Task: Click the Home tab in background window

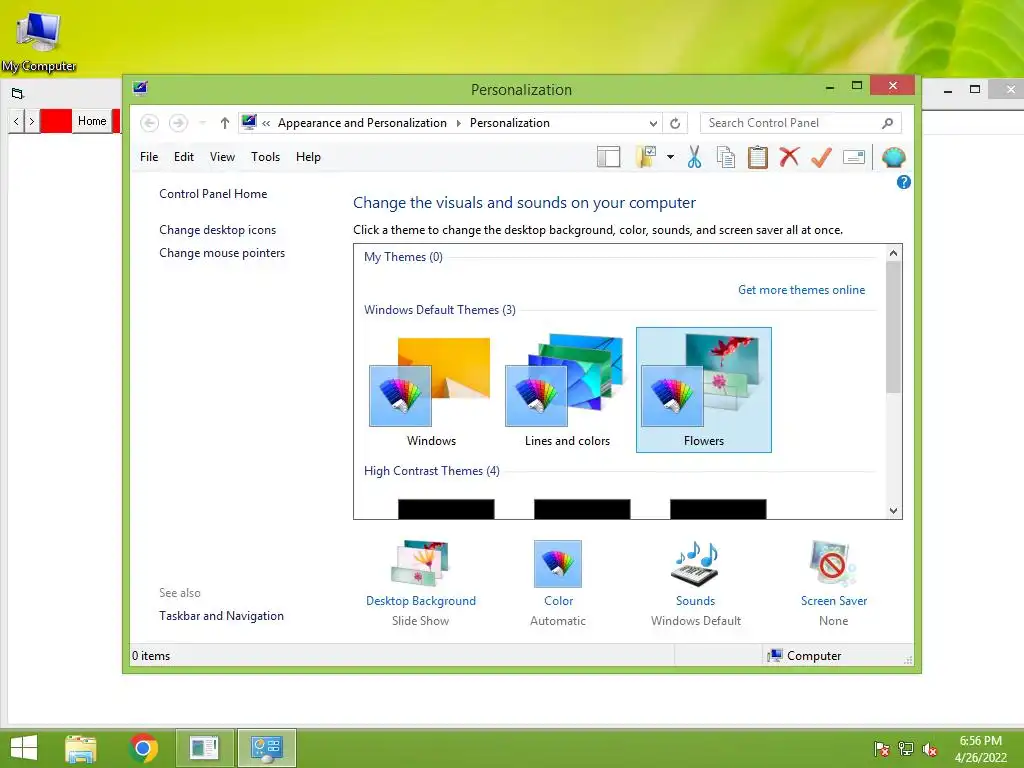Action: 92,121
